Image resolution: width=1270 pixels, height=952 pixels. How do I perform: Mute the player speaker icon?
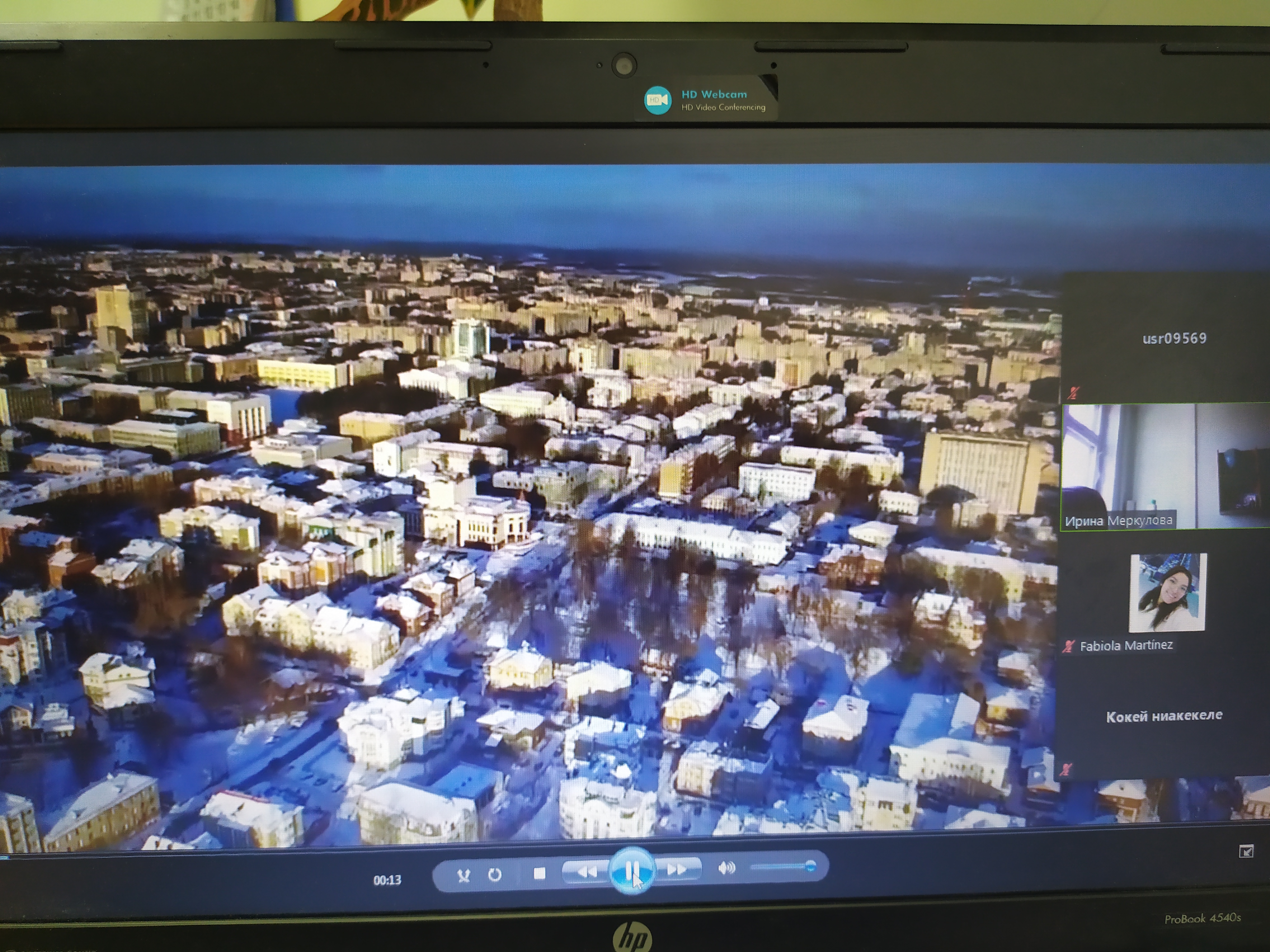tap(726, 868)
